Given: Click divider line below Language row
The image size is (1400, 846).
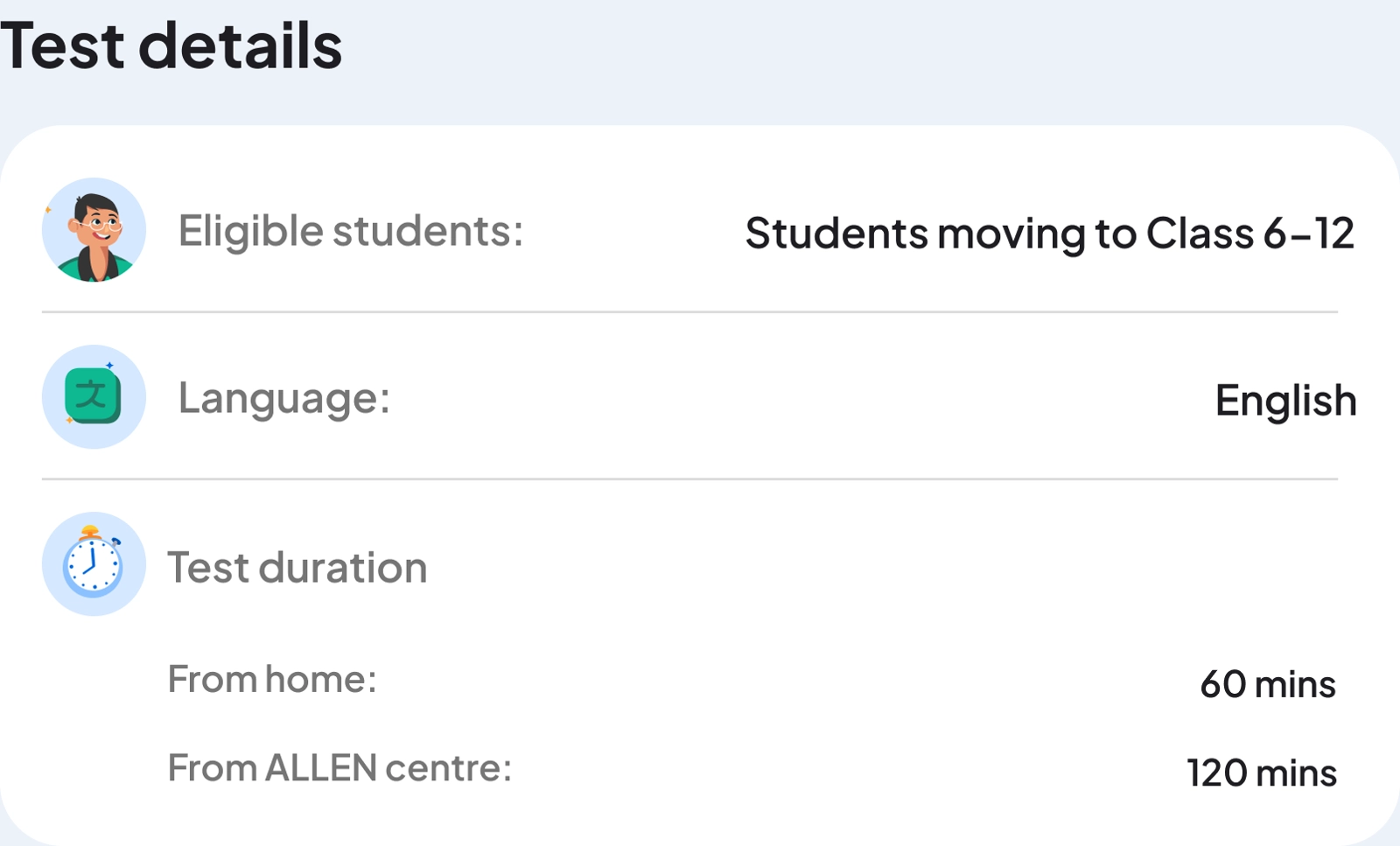Looking at the screenshot, I should coord(689,479).
